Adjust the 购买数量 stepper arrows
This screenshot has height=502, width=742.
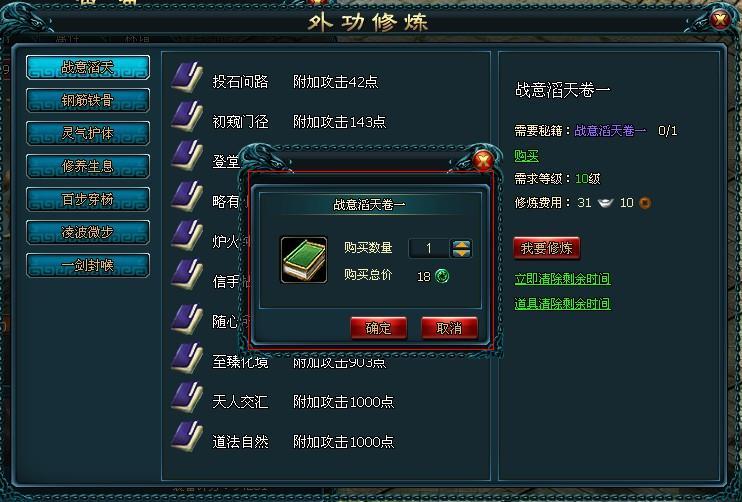[461, 248]
